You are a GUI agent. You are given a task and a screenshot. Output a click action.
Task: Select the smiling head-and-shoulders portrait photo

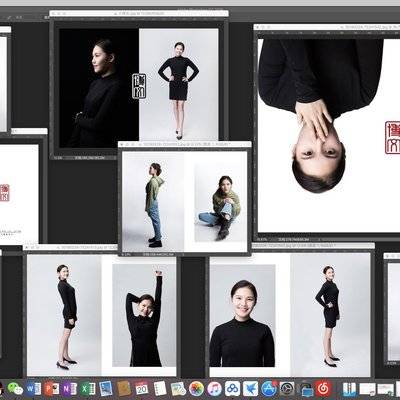pyautogui.click(x=243, y=316)
